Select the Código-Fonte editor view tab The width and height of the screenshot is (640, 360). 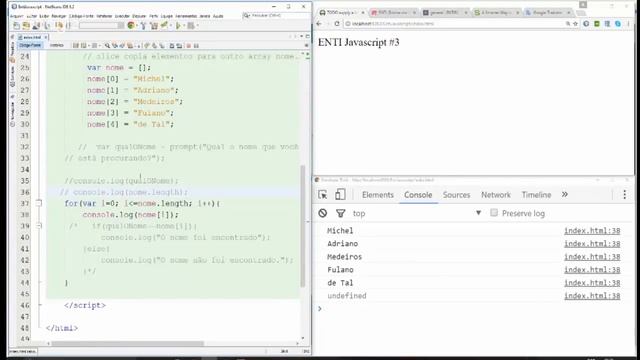tap(31, 45)
